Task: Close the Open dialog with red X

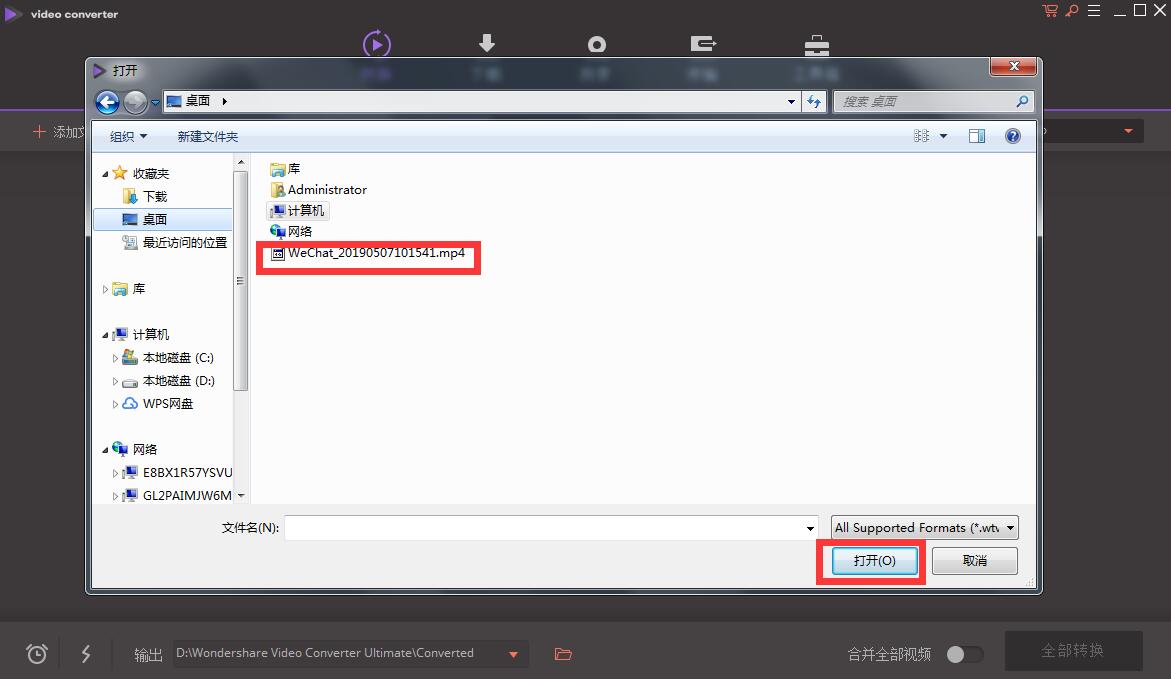Action: (x=1013, y=66)
